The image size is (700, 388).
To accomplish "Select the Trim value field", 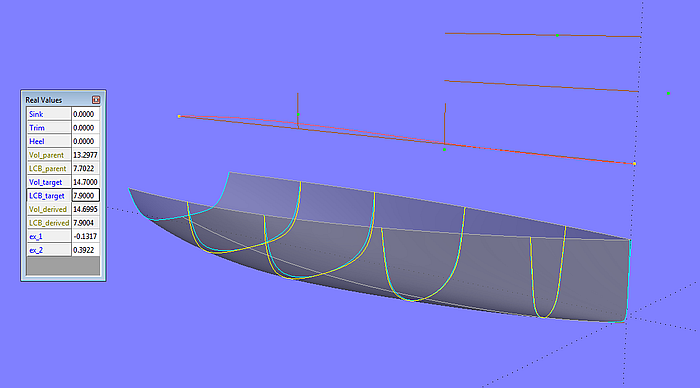I will click(x=85, y=128).
